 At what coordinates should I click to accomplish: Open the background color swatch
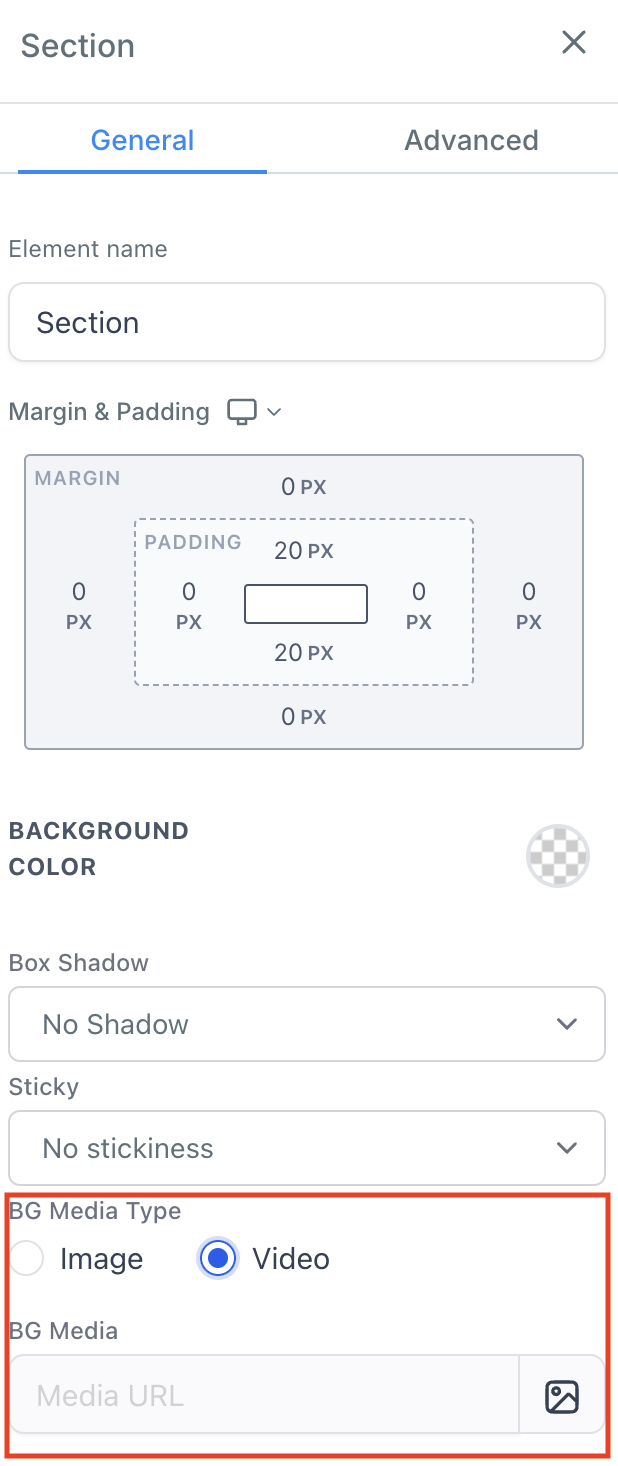pyautogui.click(x=558, y=856)
